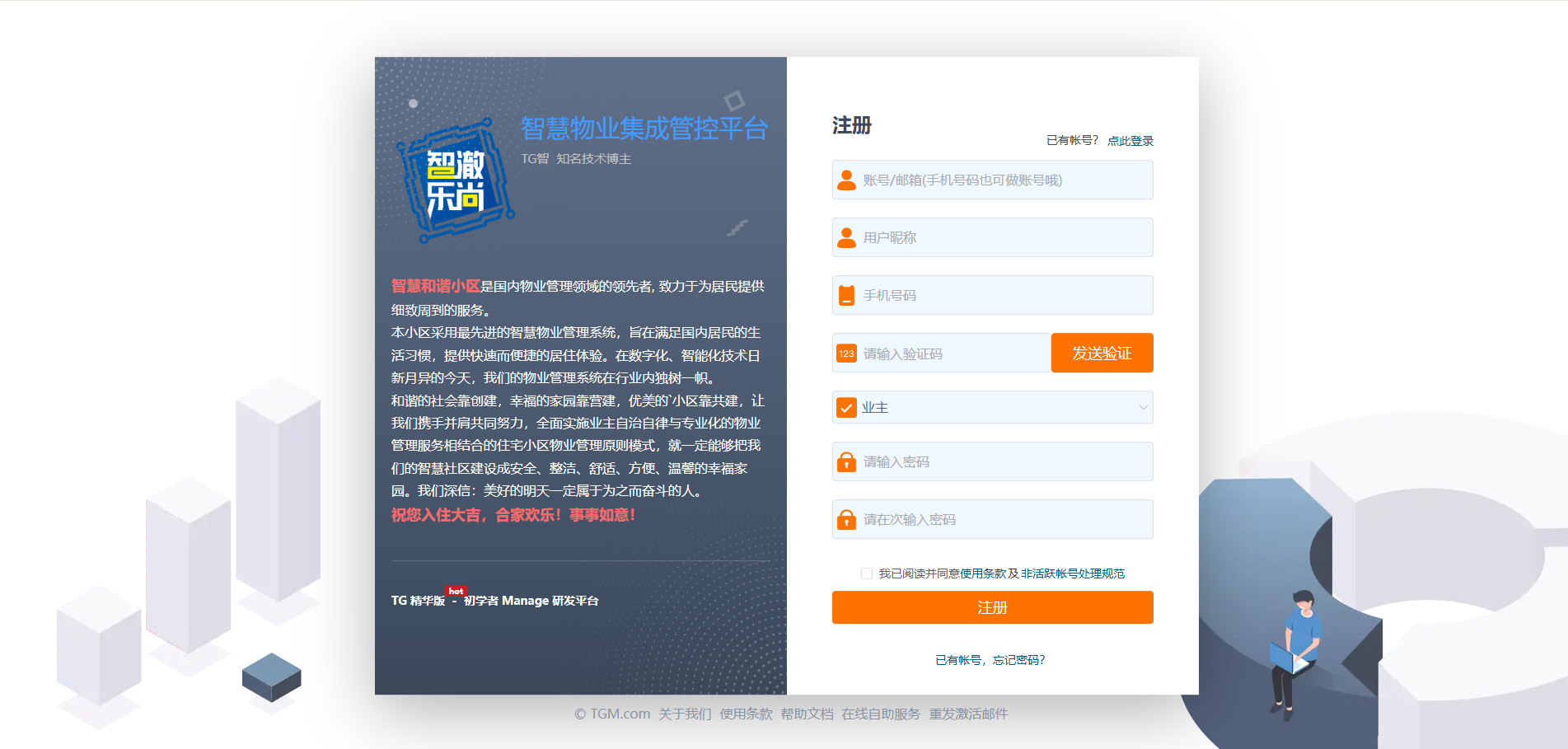The width and height of the screenshot is (1568, 749).
Task: Click the phone number (手机号码) field
Action: click(x=992, y=295)
